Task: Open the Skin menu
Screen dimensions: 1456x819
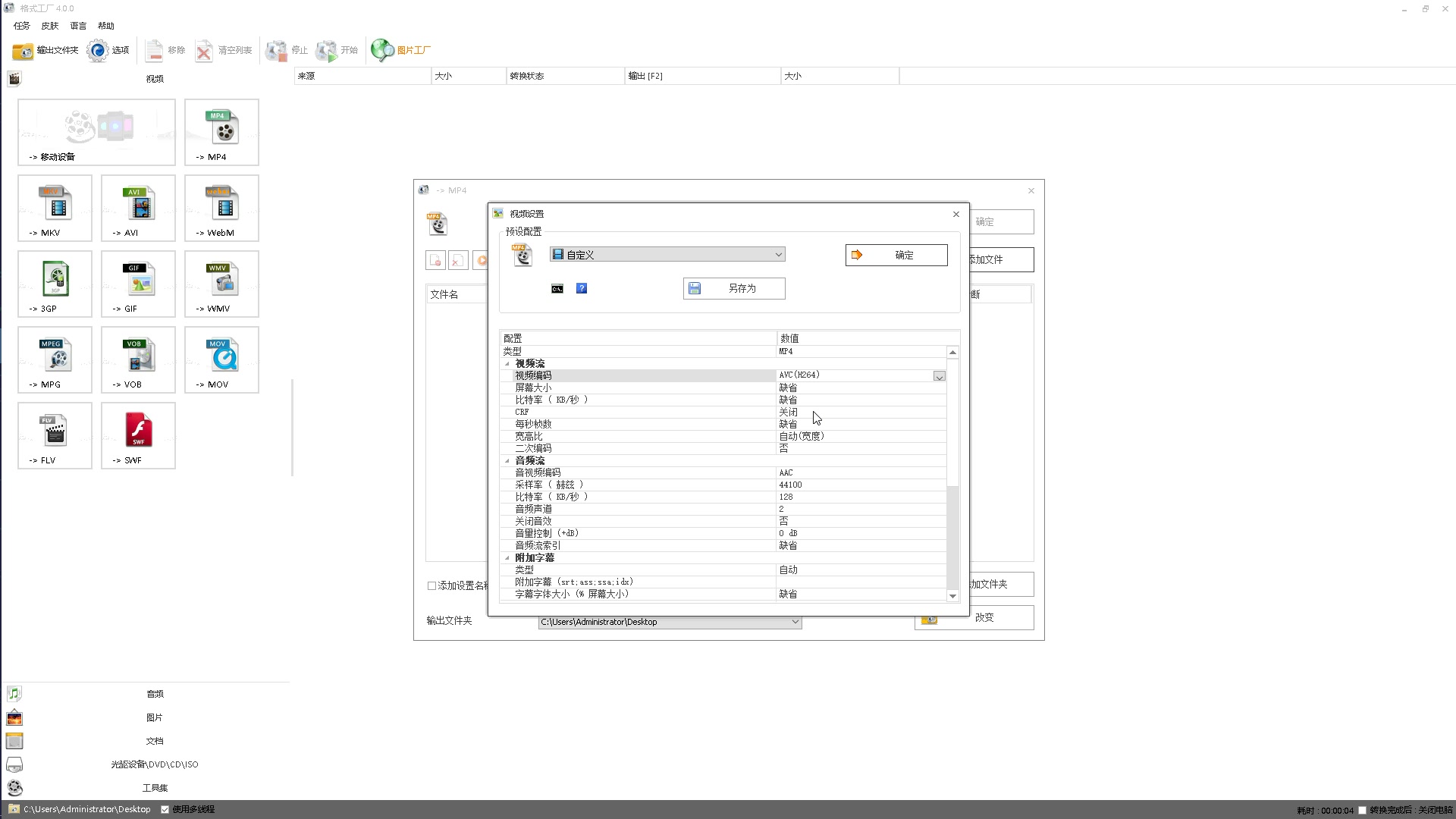Action: [50, 26]
